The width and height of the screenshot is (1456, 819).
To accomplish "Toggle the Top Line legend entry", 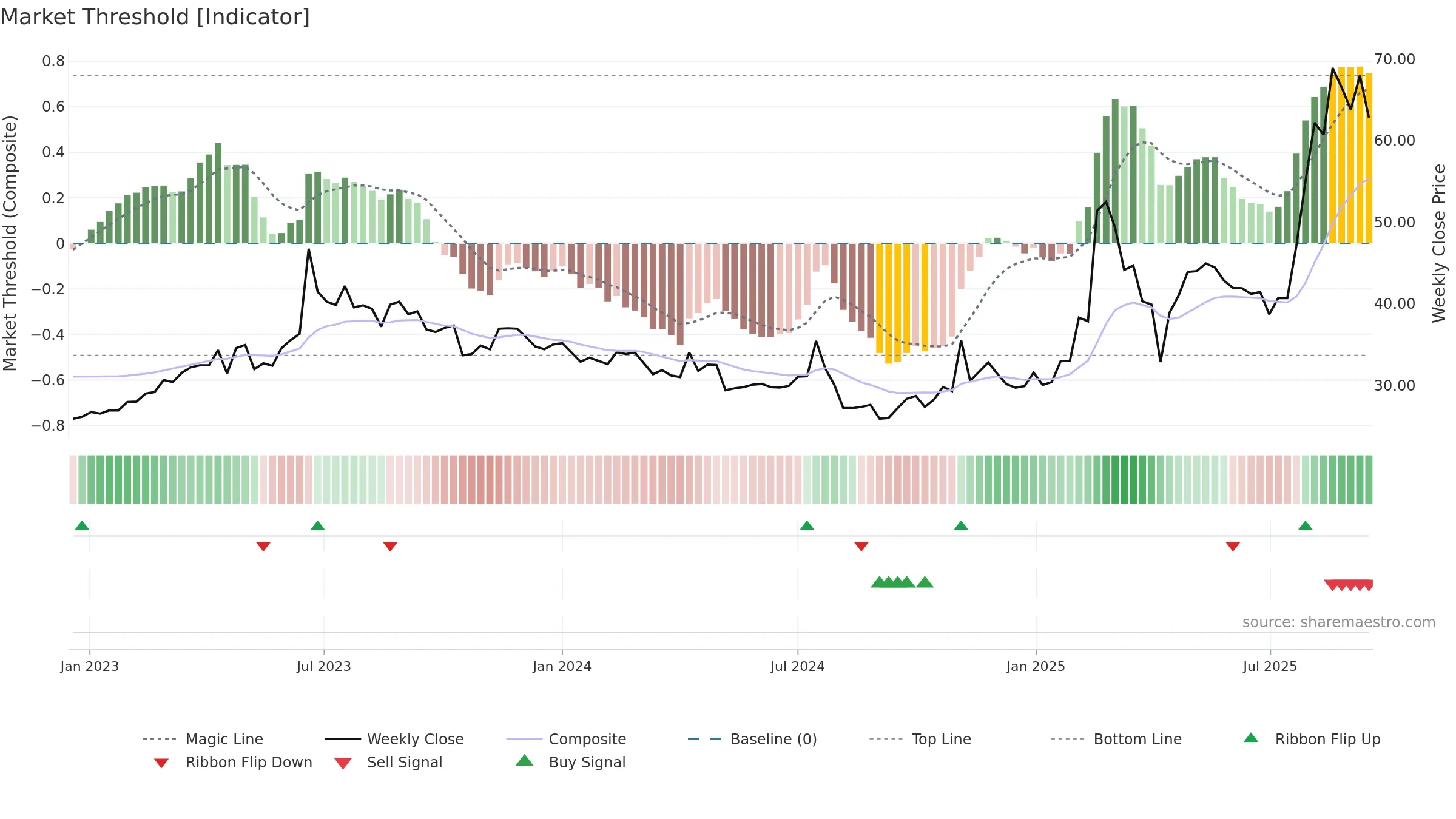I will point(920,739).
